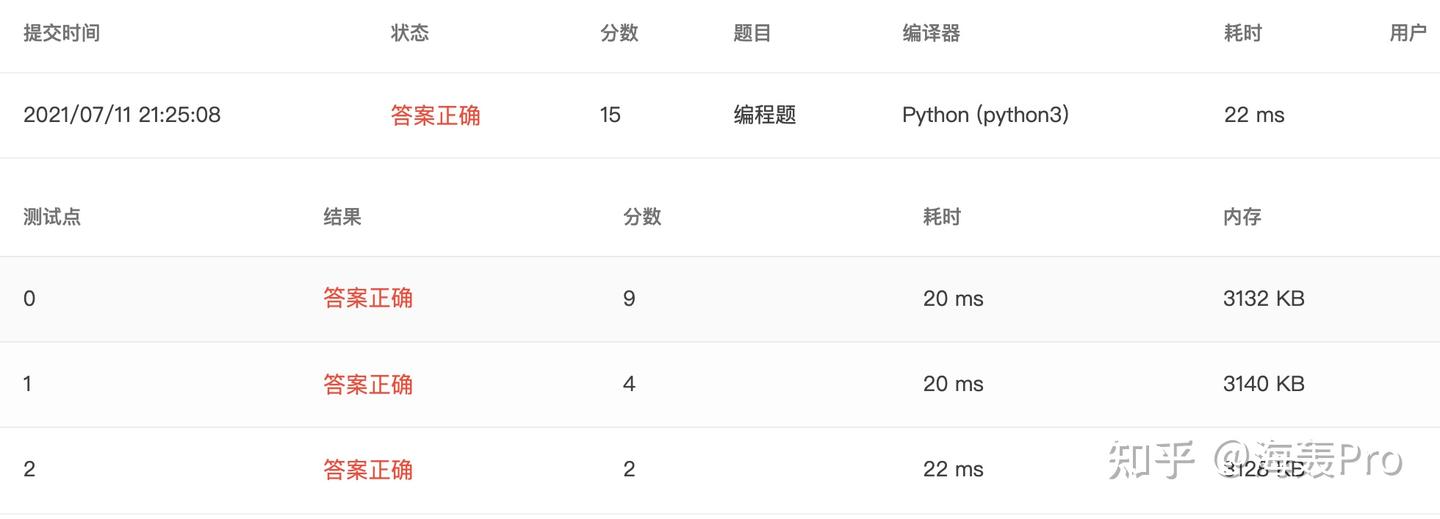
Task: Click the 题目 column header
Action: tap(752, 33)
